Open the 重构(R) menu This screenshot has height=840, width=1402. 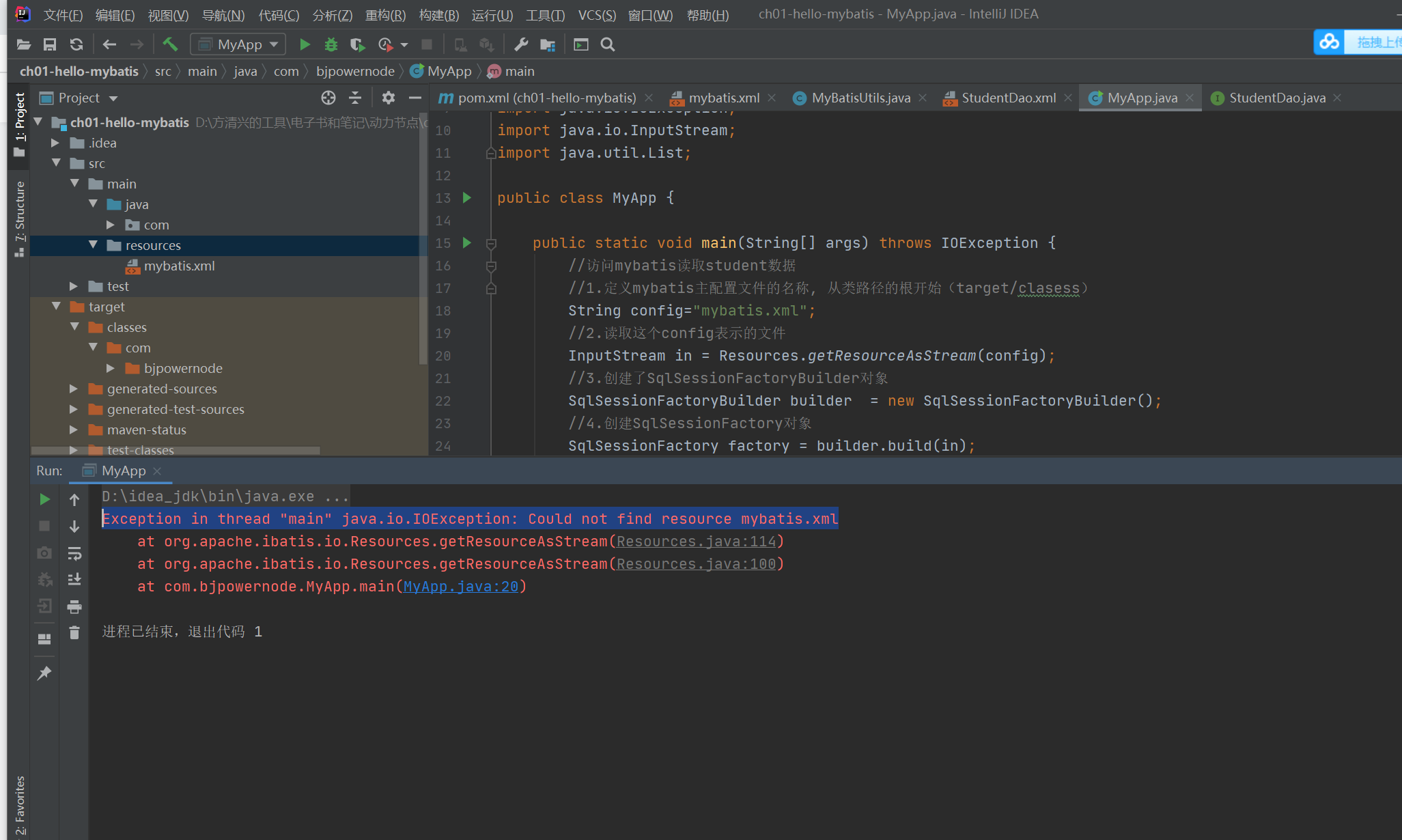coord(384,14)
